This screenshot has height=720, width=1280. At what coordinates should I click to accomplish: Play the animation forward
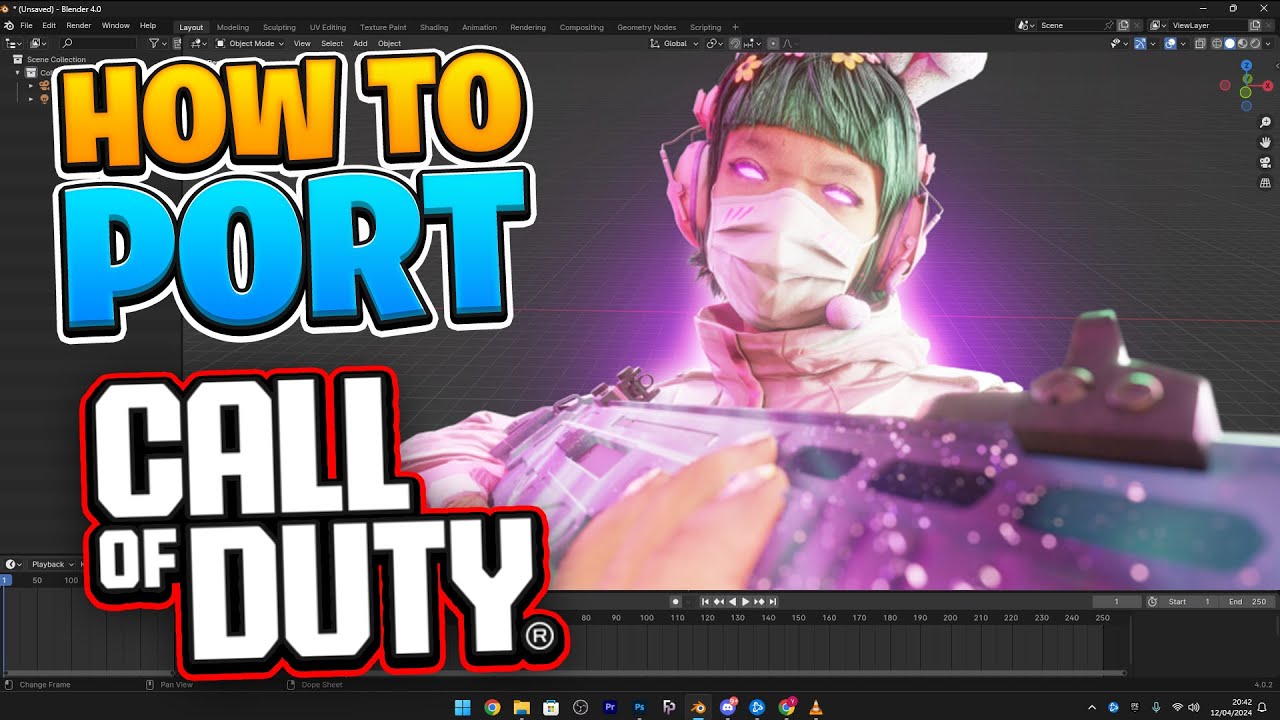(746, 601)
